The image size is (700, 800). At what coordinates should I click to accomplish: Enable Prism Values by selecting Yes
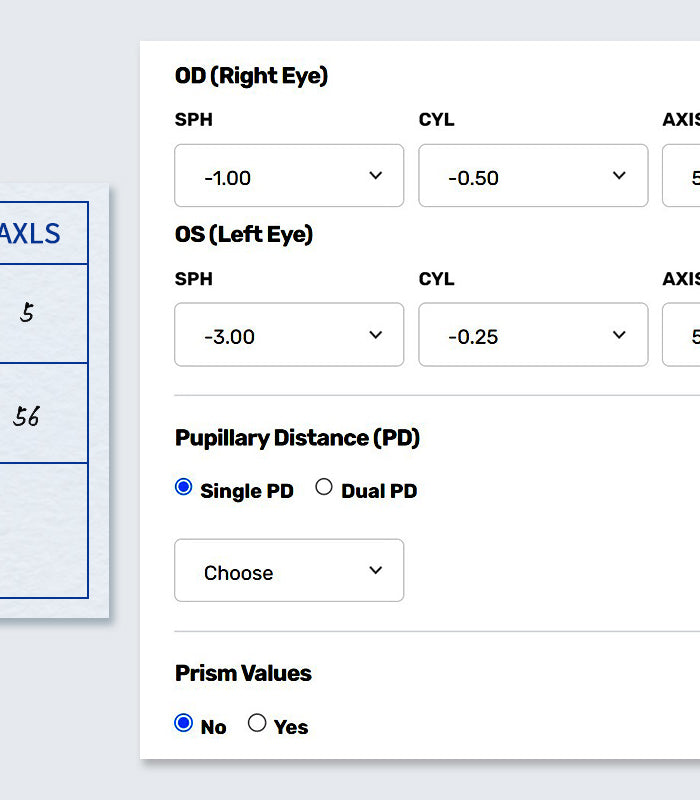coord(258,723)
